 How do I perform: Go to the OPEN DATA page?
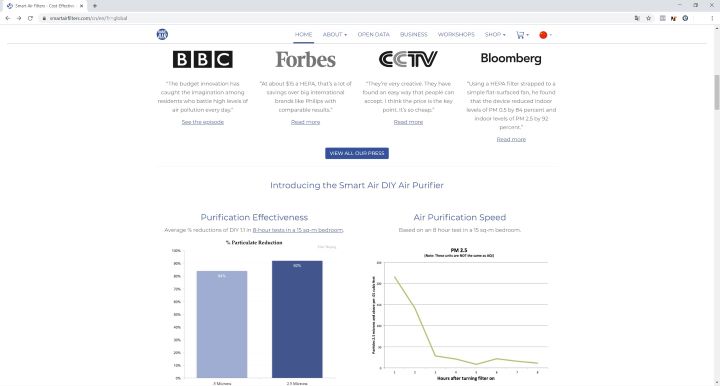[x=373, y=35]
